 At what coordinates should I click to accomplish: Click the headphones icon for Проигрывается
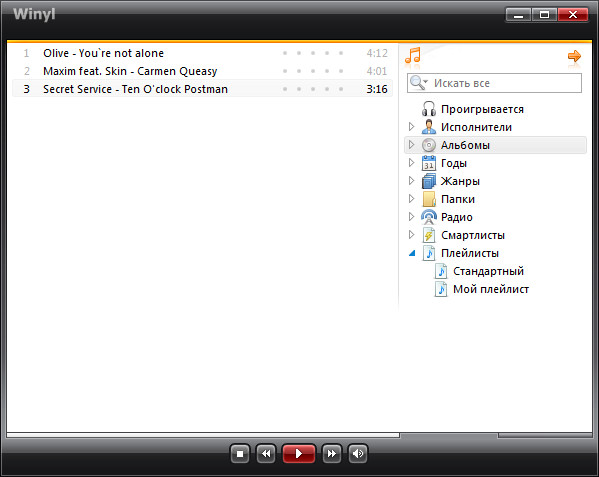(x=429, y=109)
